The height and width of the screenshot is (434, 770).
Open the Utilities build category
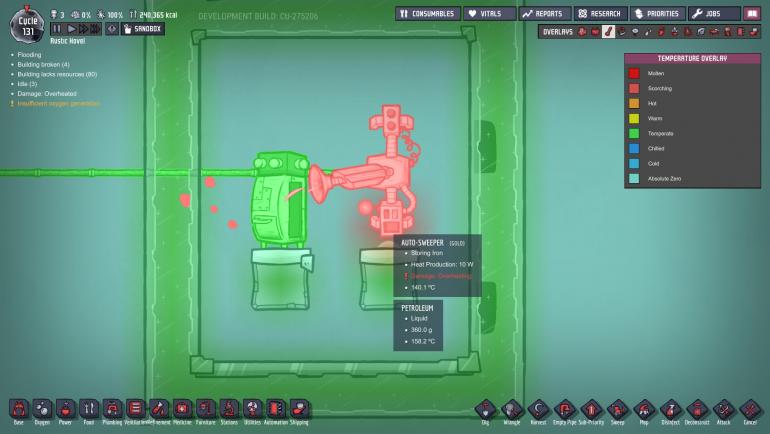[252, 409]
